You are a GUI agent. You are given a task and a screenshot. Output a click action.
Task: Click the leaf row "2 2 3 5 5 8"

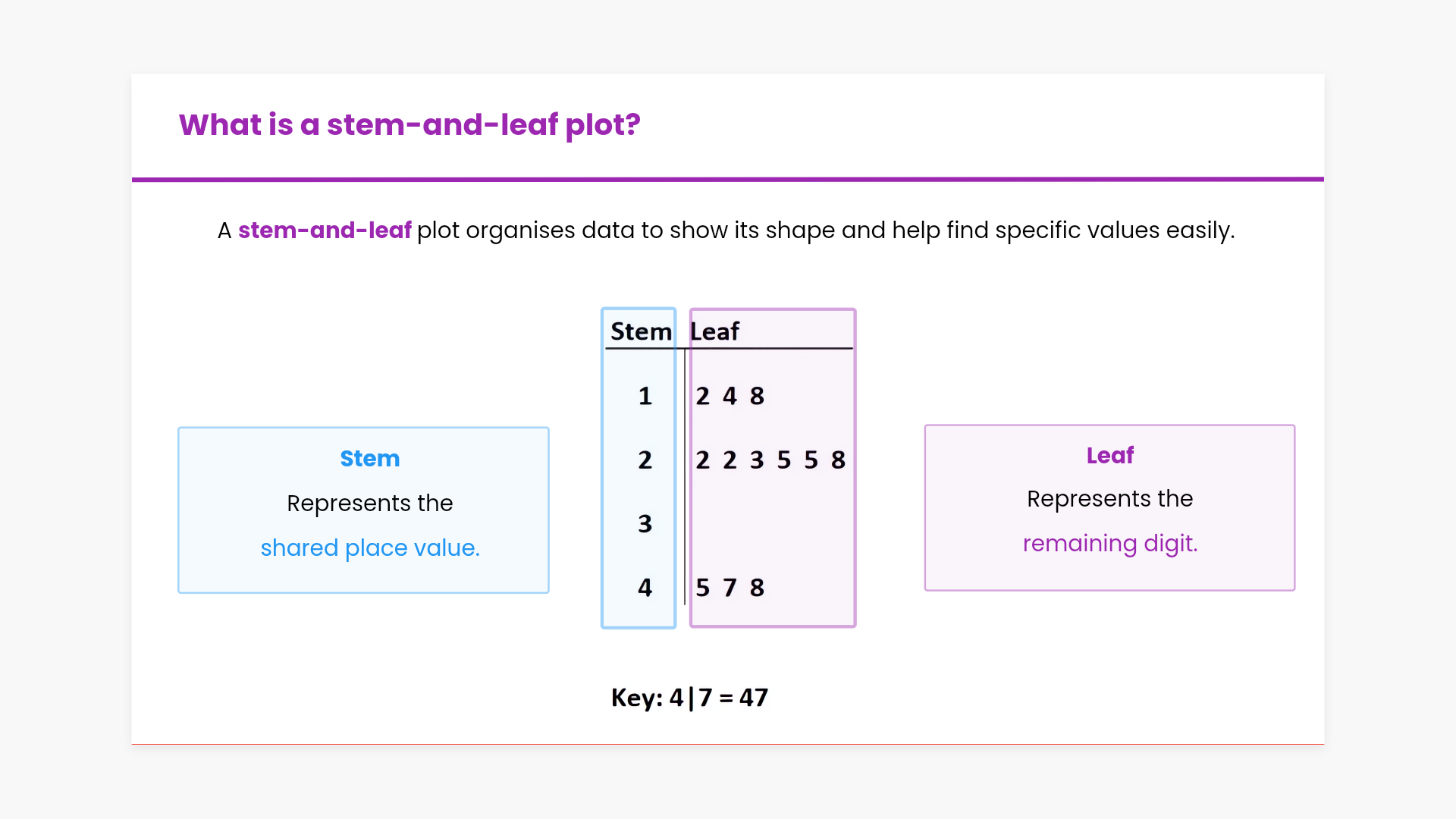coord(770,460)
